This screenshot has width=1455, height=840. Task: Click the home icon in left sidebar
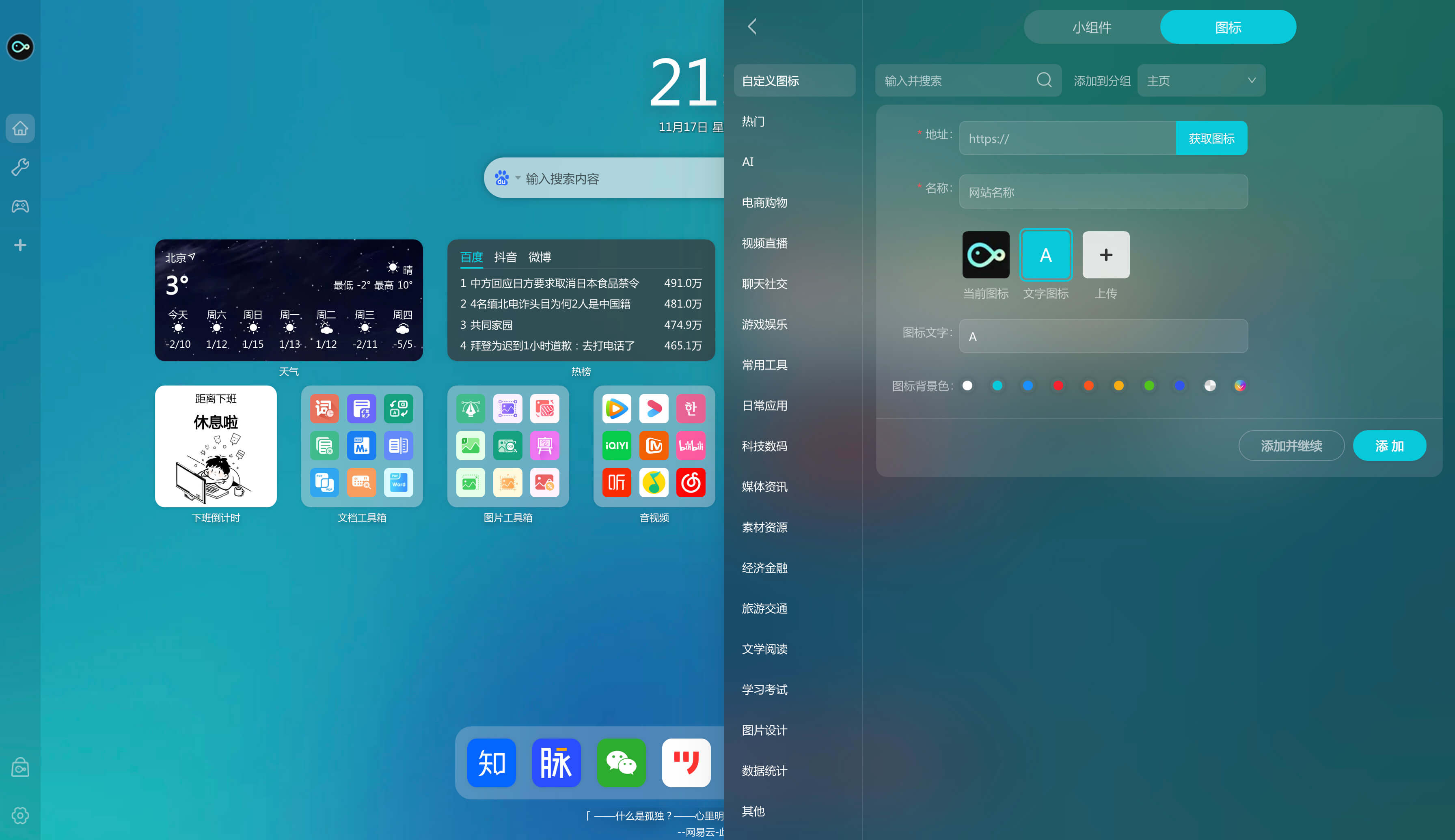click(x=20, y=128)
